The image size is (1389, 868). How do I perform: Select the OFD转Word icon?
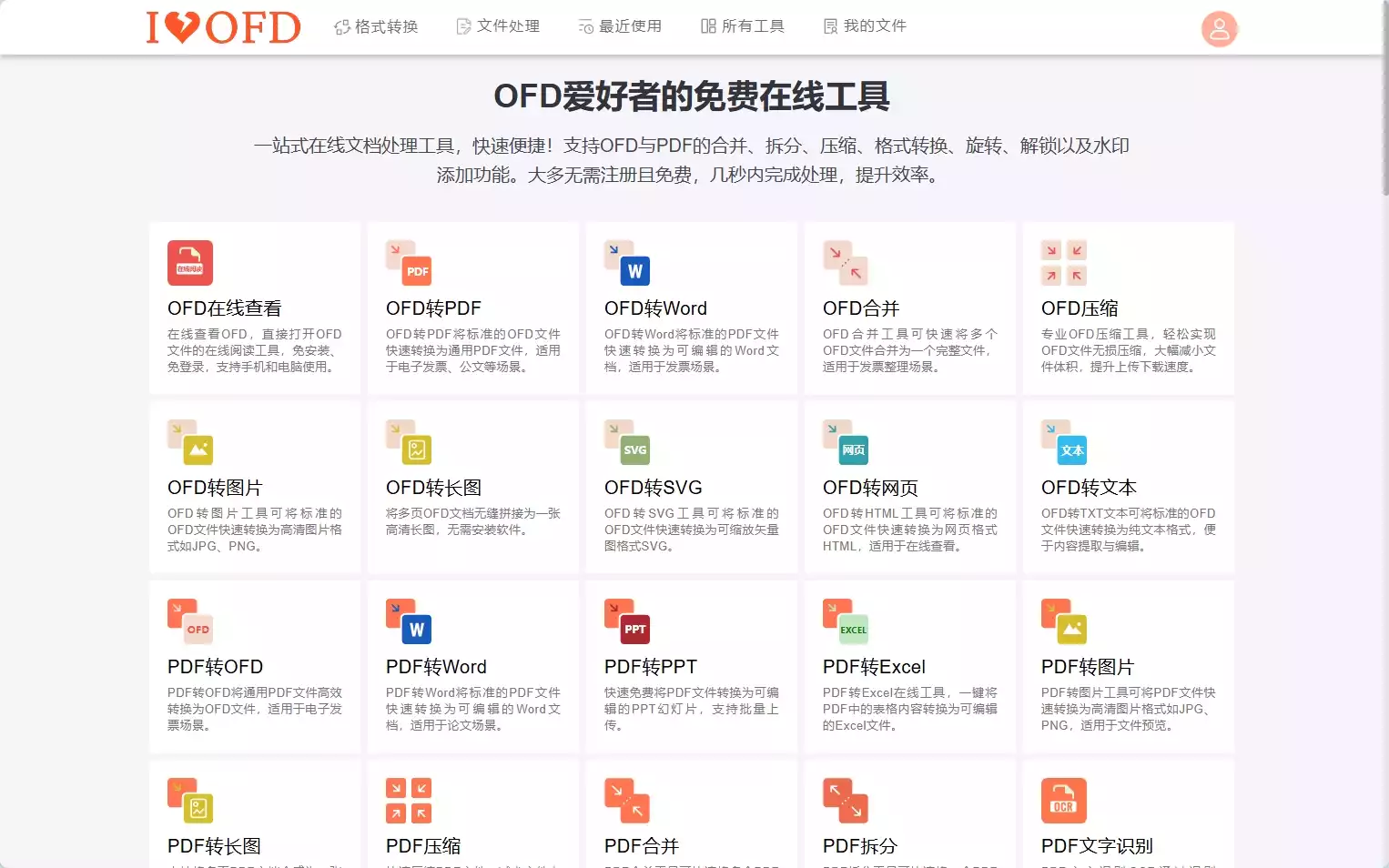click(x=627, y=263)
